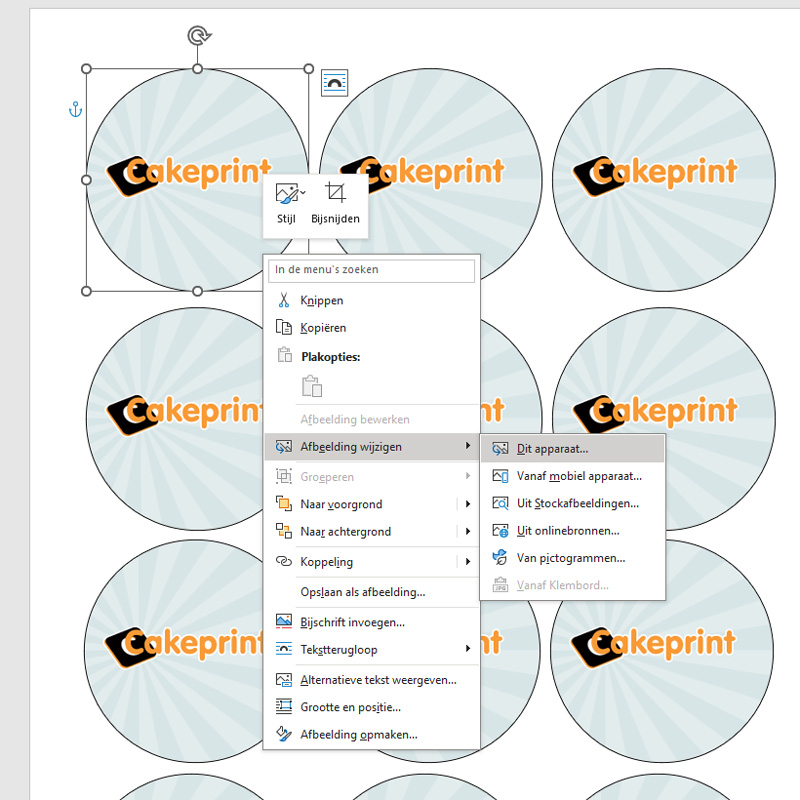
Task: Click the 'In de menu's zoeken' search field
Action: click(371, 270)
